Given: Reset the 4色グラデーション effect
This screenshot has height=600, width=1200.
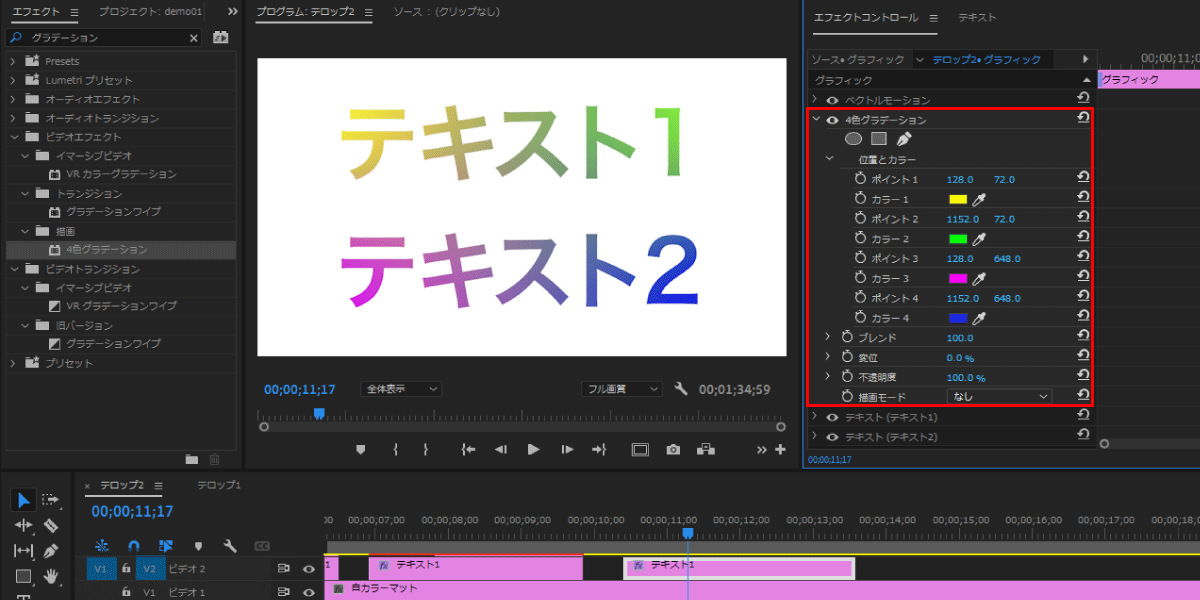Looking at the screenshot, I should (1083, 119).
